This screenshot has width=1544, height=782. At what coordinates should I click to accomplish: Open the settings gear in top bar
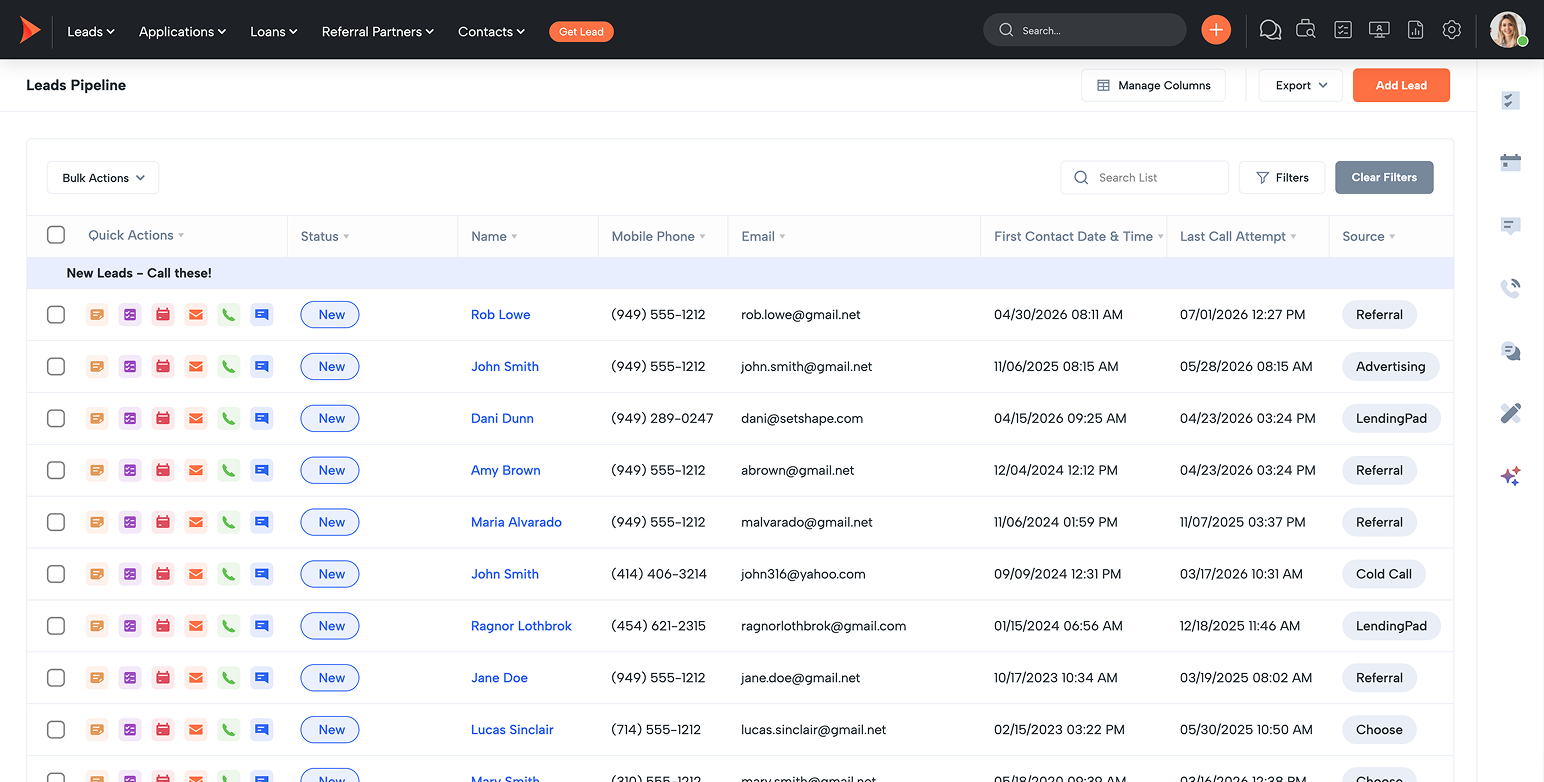1452,30
